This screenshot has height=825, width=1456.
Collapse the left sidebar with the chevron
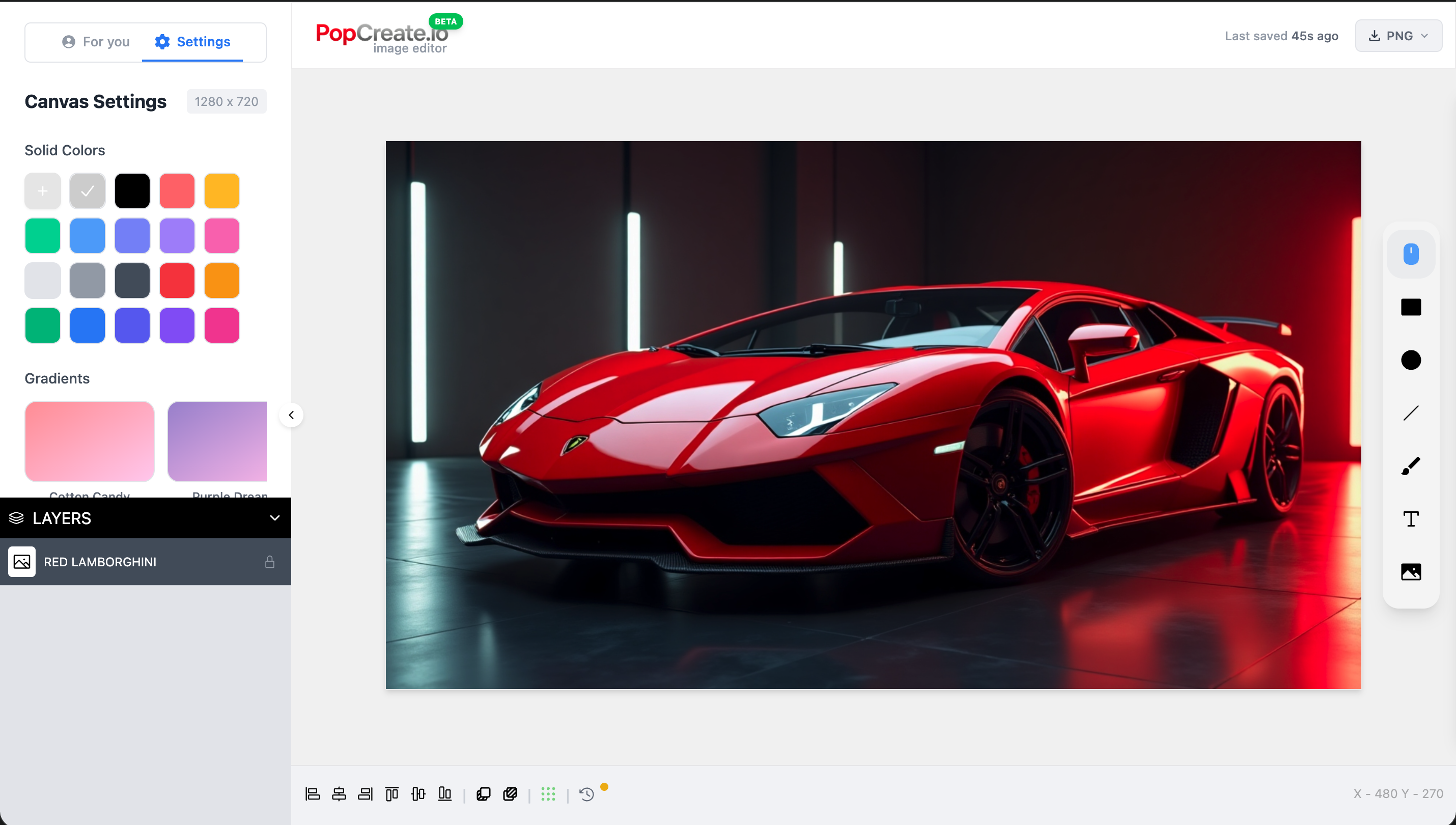(292, 415)
